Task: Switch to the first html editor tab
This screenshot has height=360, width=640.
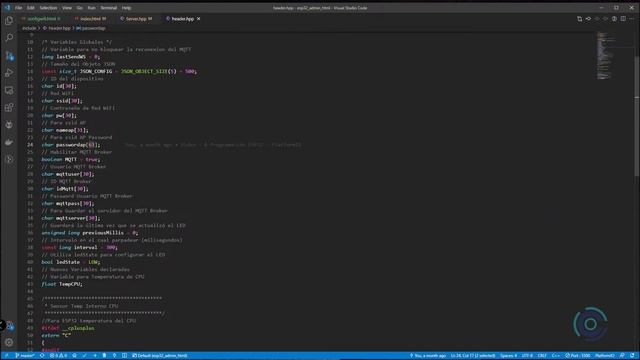Action: (x=43, y=19)
